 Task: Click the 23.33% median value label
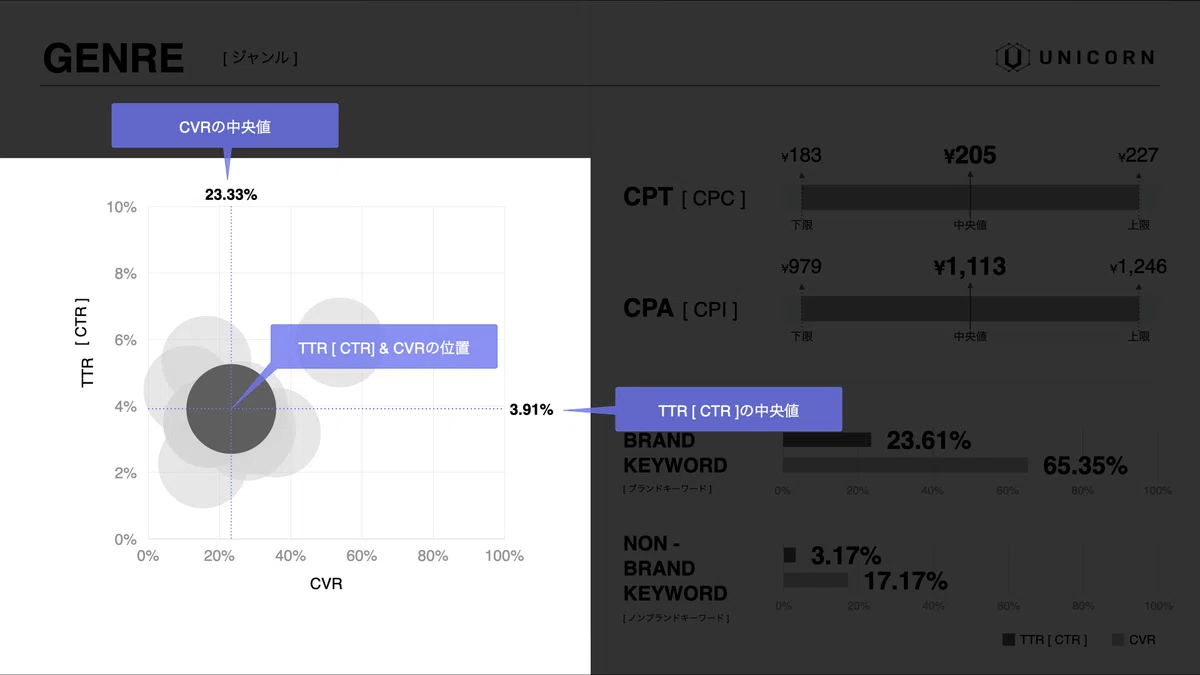(231, 195)
